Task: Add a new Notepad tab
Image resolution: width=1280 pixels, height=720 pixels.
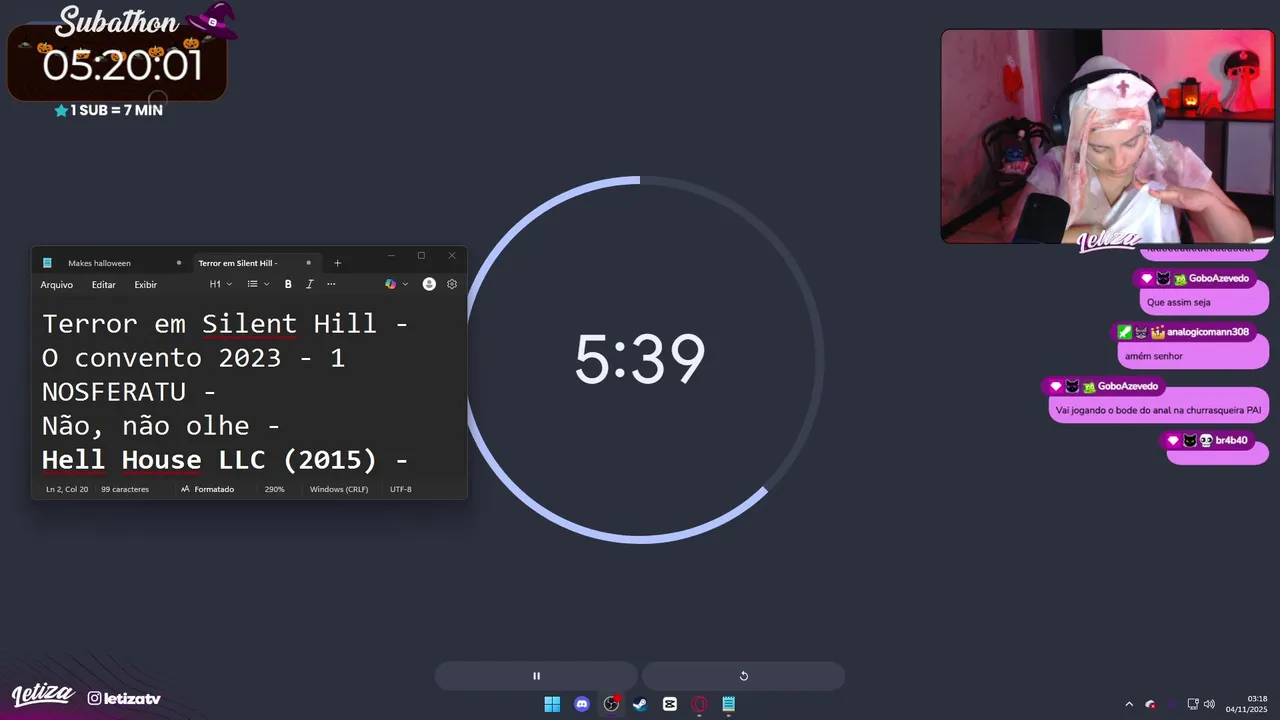Action: pos(337,263)
